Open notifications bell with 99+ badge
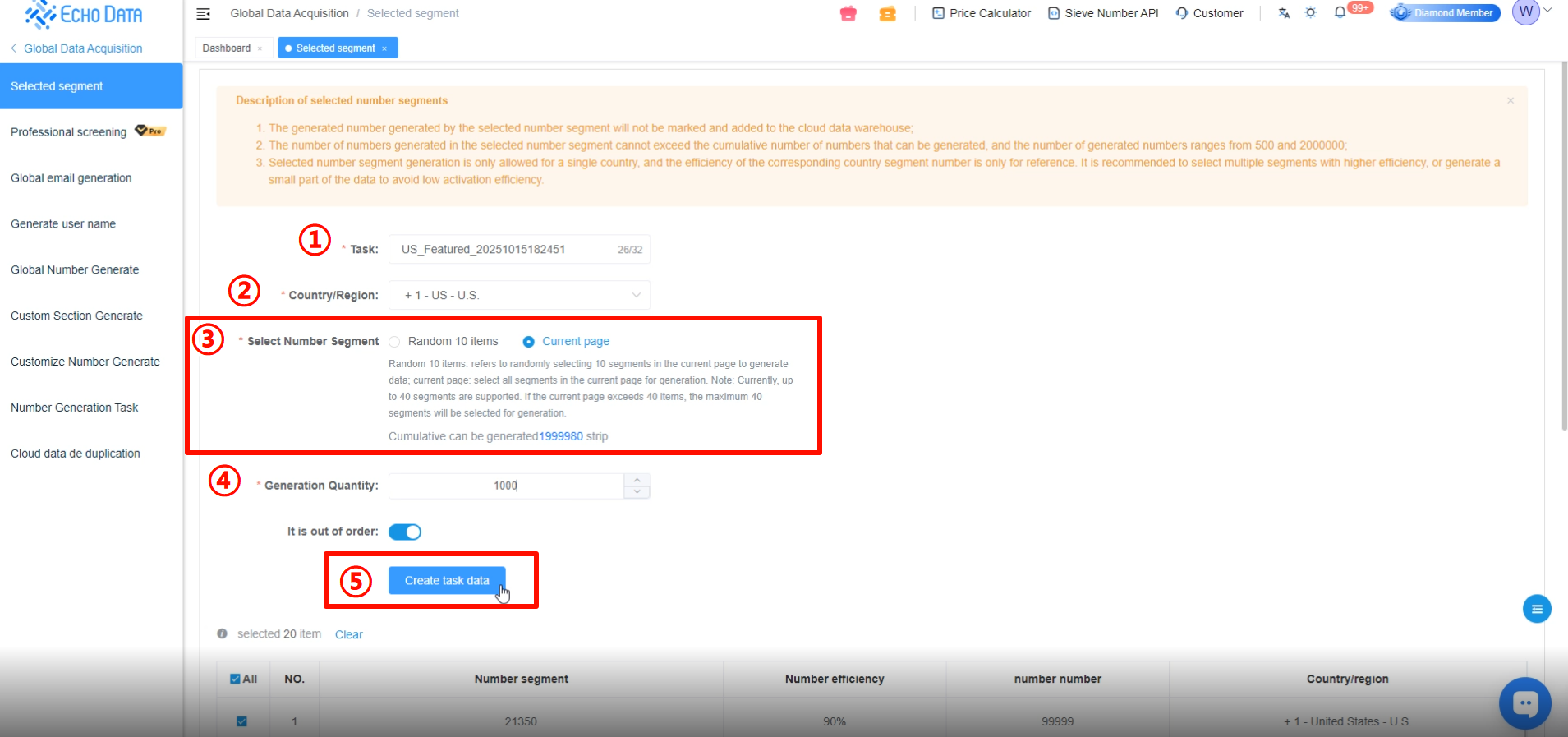The width and height of the screenshot is (1568, 737). pyautogui.click(x=1340, y=12)
